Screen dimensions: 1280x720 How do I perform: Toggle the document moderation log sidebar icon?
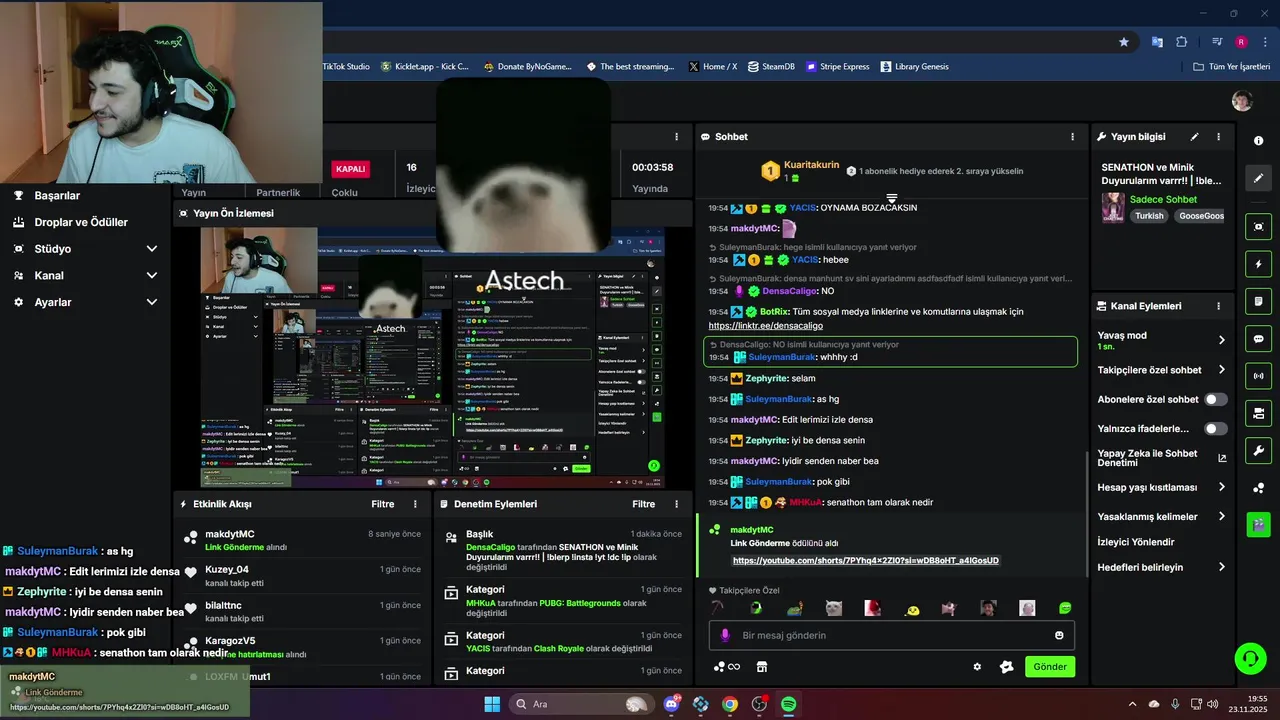pos(1258,301)
